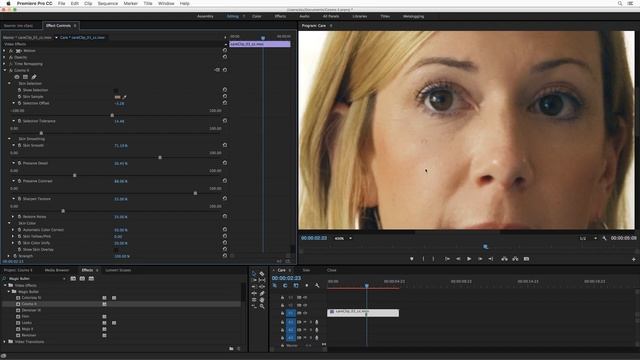This screenshot has width=640, height=360.
Task: Toggle animation stopwatch for Preserve Detail
Action: (x=19, y=163)
